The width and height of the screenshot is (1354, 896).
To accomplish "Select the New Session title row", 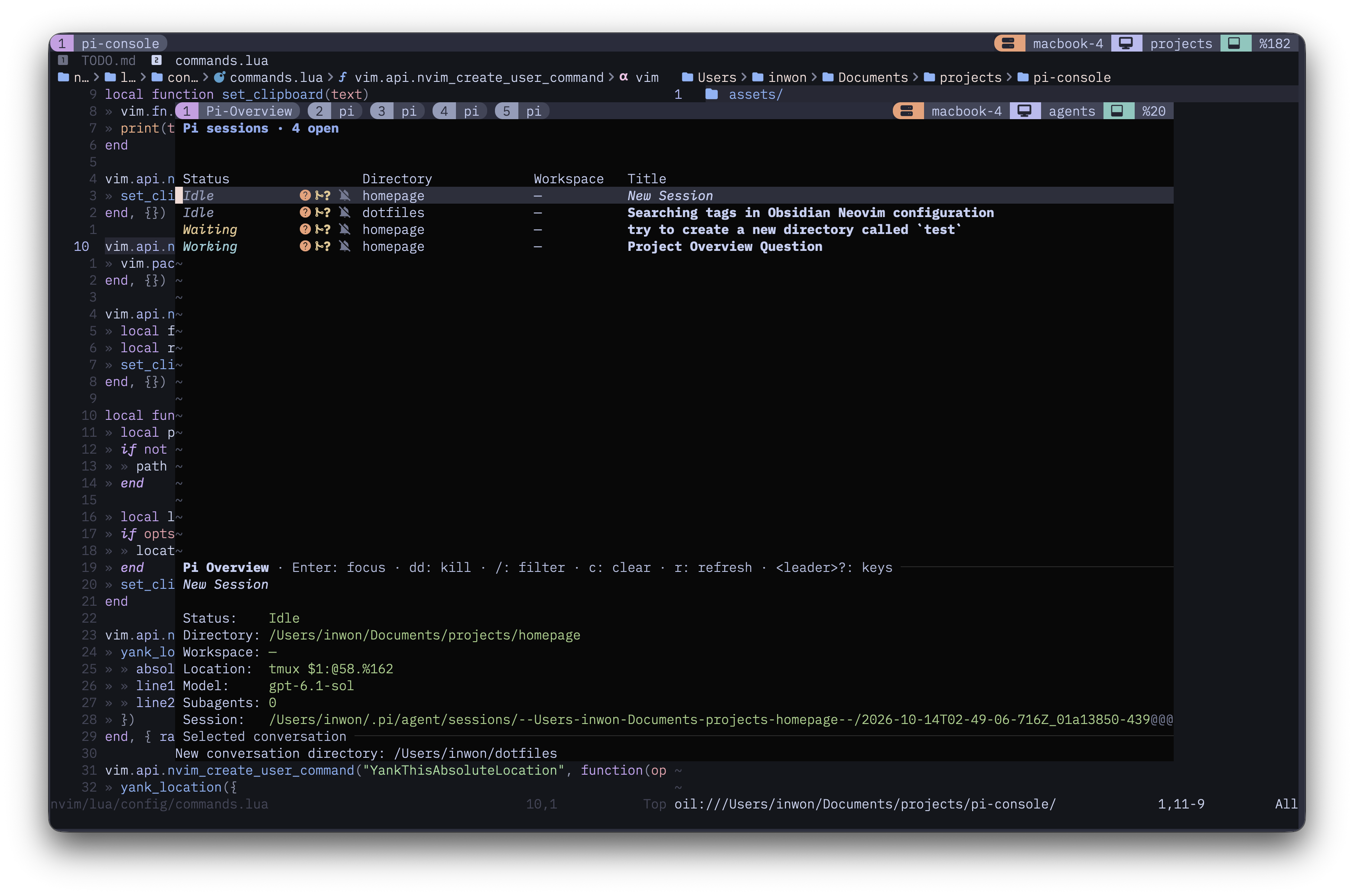I will 674,195.
